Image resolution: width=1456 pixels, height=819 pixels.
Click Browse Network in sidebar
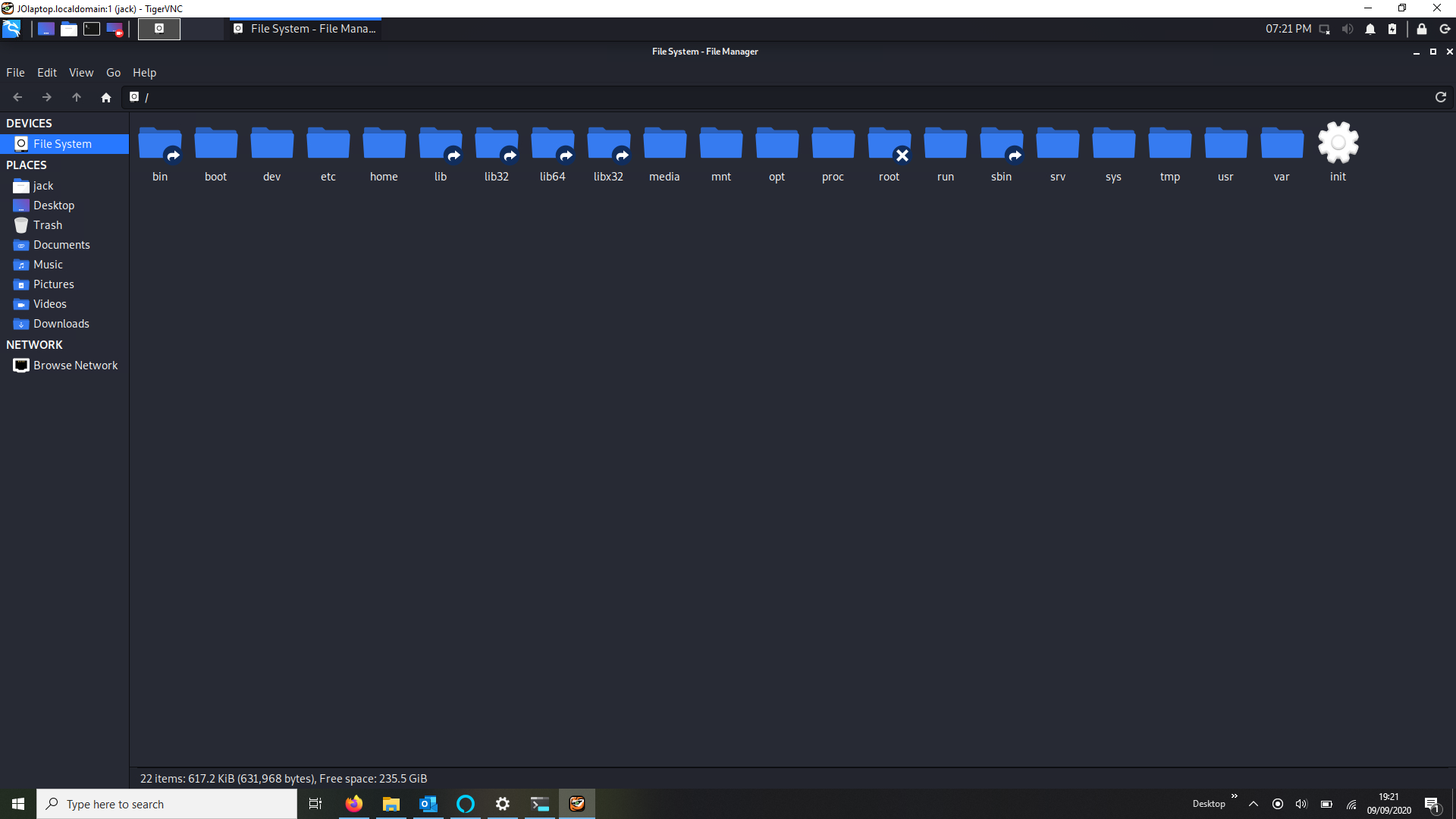(64, 366)
